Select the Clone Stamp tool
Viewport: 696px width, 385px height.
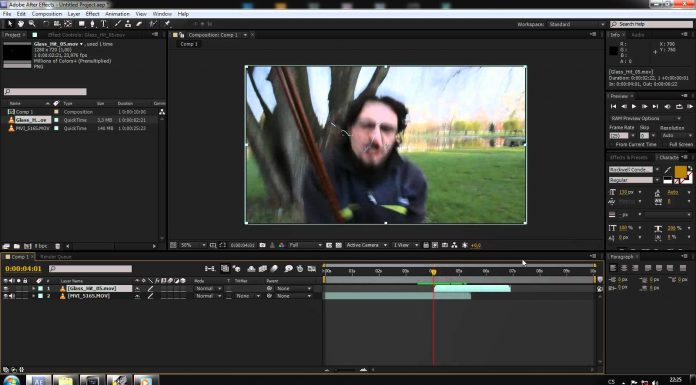pos(128,24)
